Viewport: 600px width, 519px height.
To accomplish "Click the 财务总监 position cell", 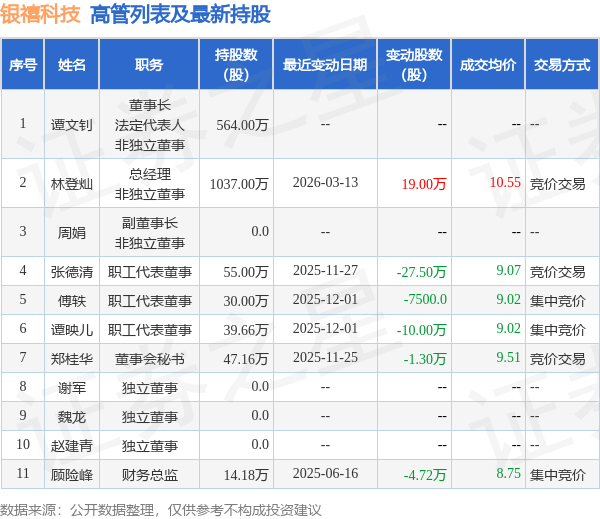I will click(150, 475).
